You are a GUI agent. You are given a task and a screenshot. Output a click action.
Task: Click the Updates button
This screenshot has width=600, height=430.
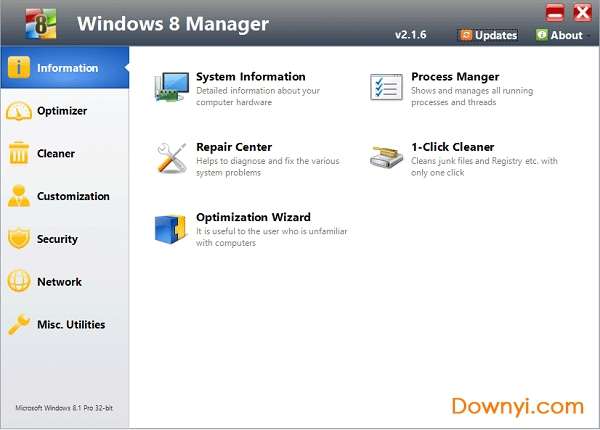click(489, 35)
